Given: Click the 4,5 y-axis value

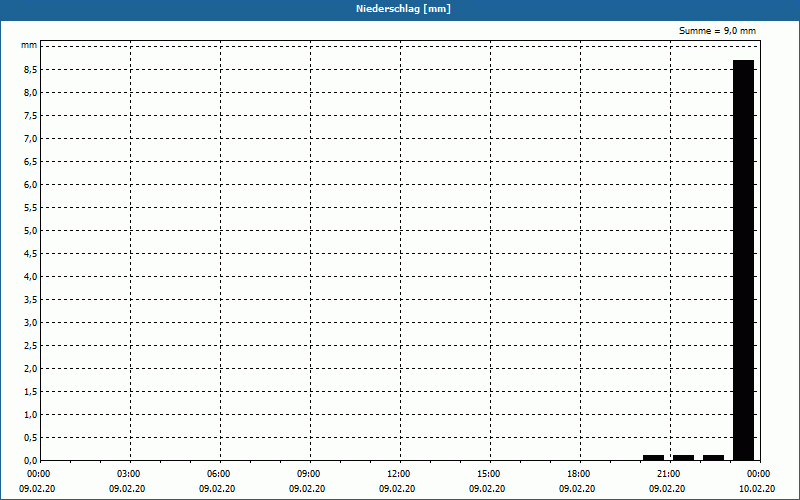Looking at the screenshot, I should click(31, 253).
